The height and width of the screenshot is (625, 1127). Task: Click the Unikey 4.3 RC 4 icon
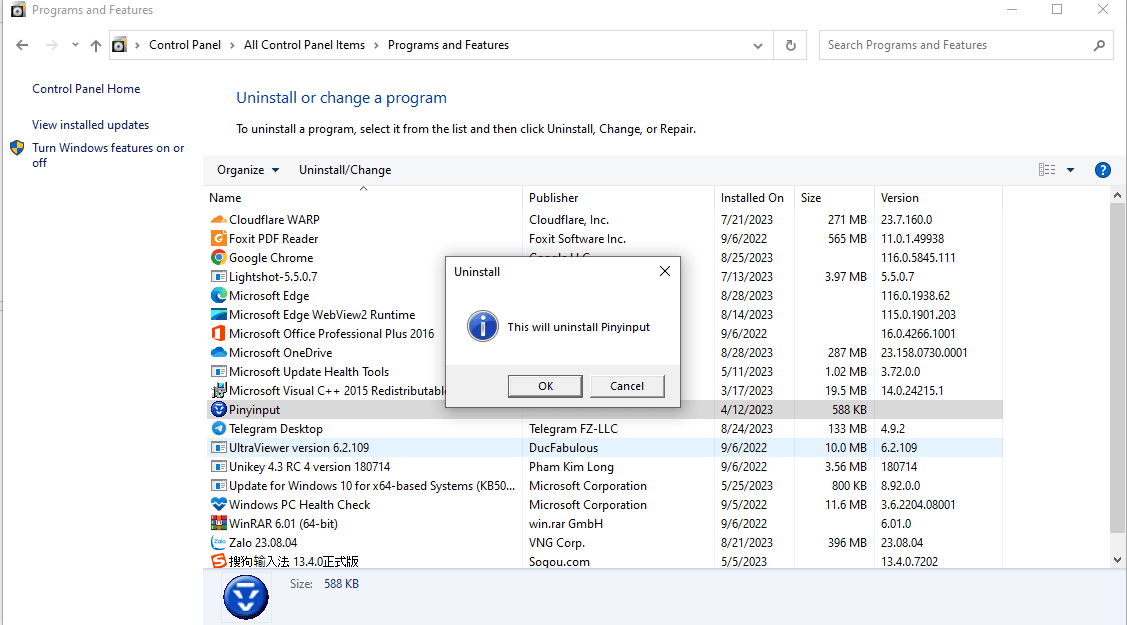point(218,467)
